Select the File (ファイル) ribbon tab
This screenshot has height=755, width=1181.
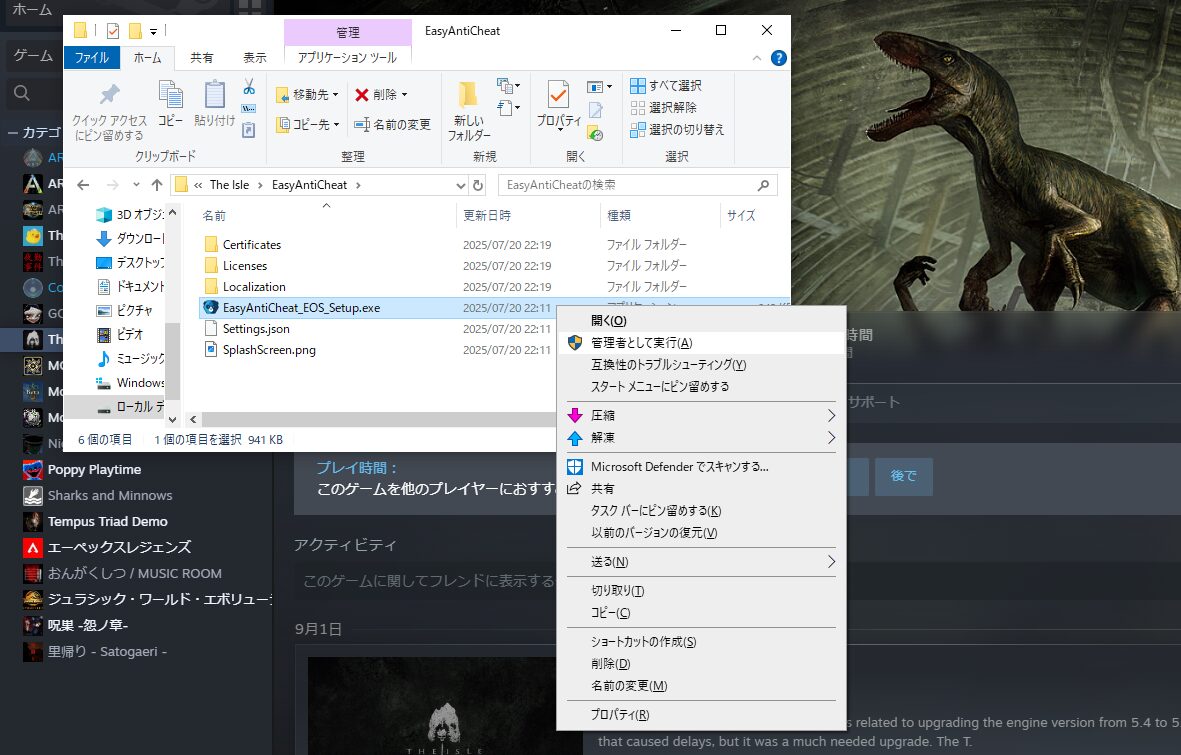[x=92, y=57]
